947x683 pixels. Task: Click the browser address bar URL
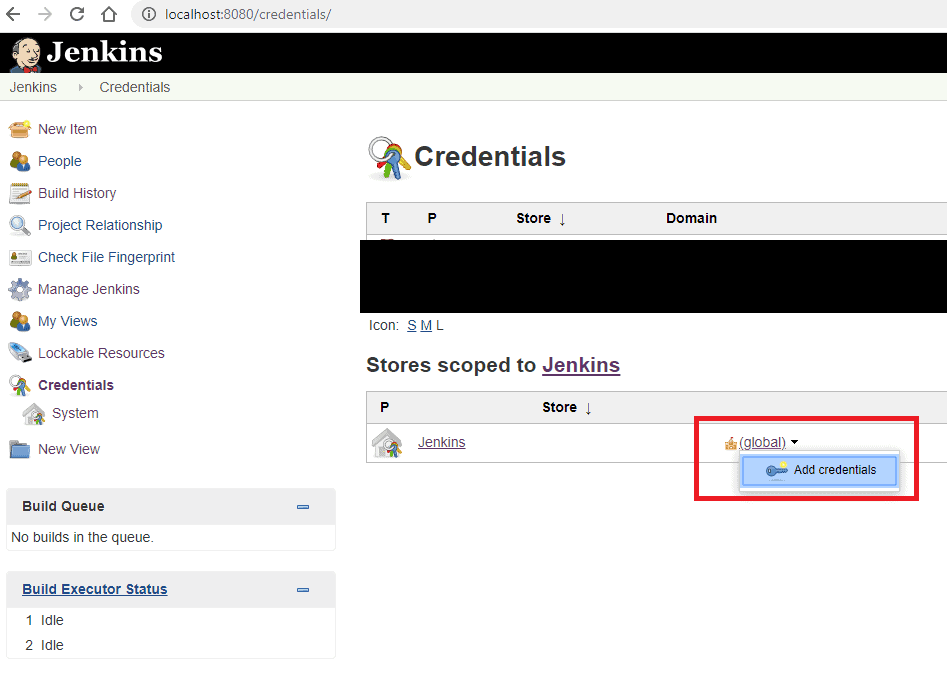point(248,15)
